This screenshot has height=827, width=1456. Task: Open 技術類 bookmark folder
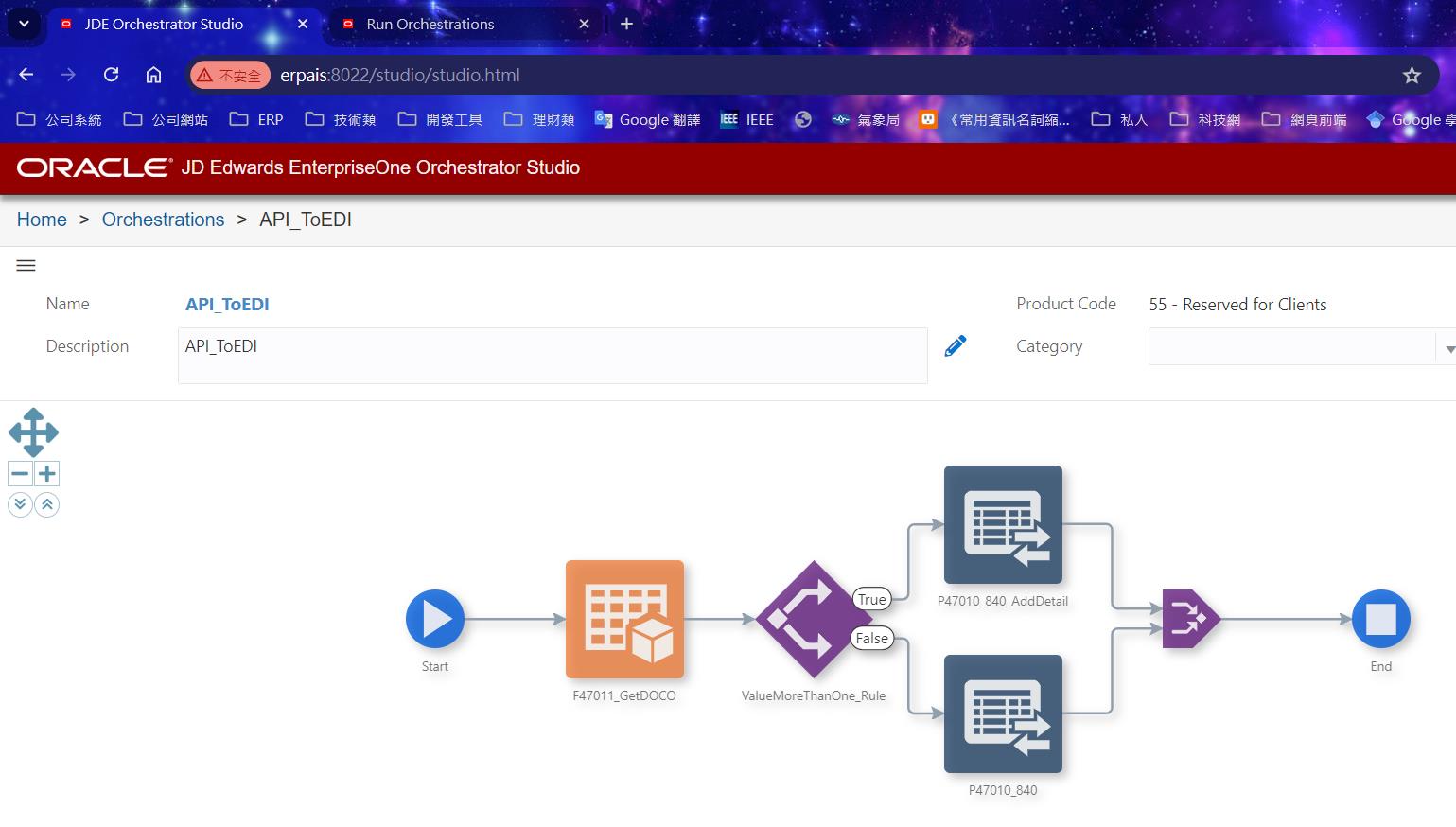(341, 119)
